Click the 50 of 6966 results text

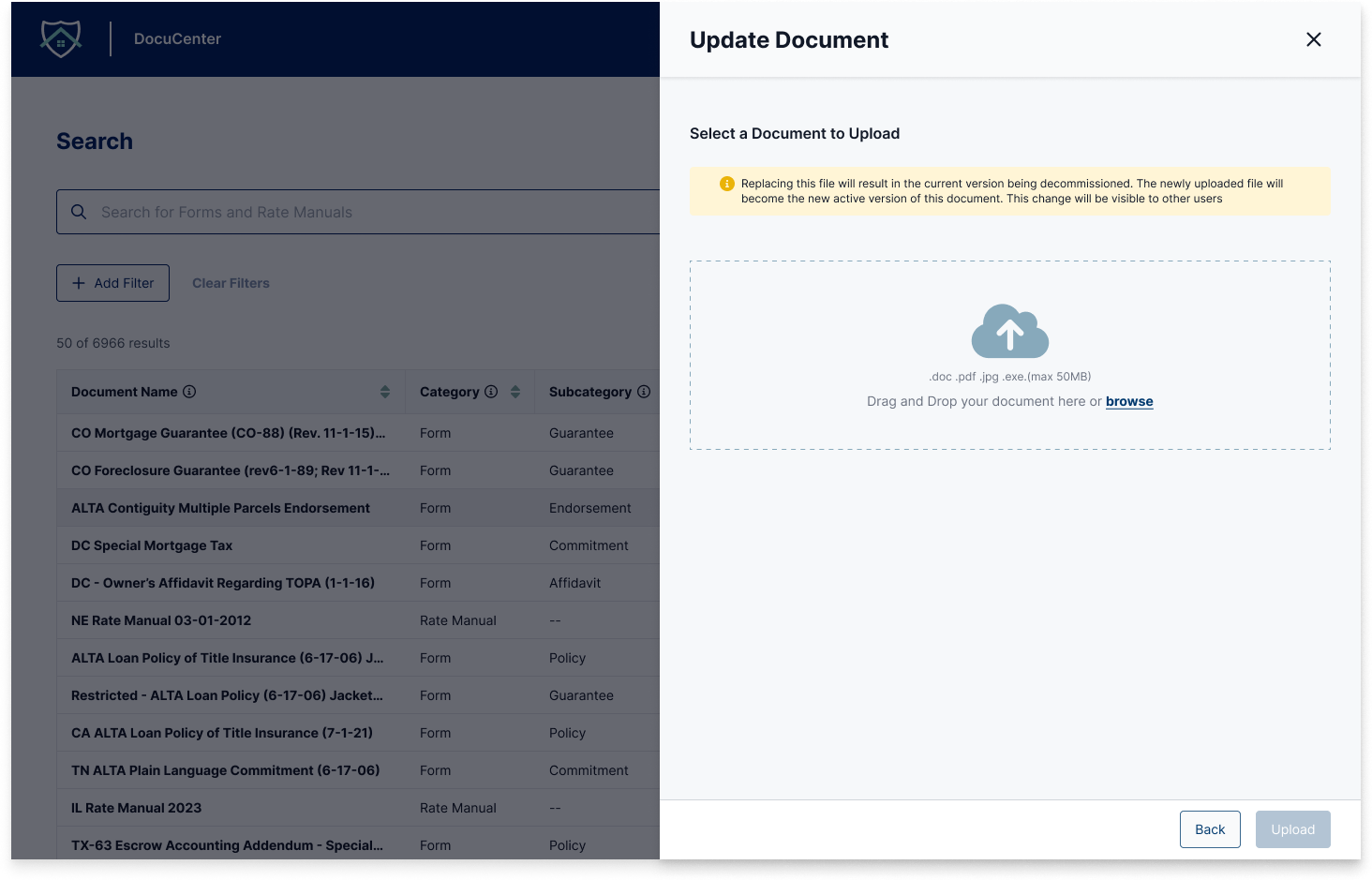coord(113,343)
